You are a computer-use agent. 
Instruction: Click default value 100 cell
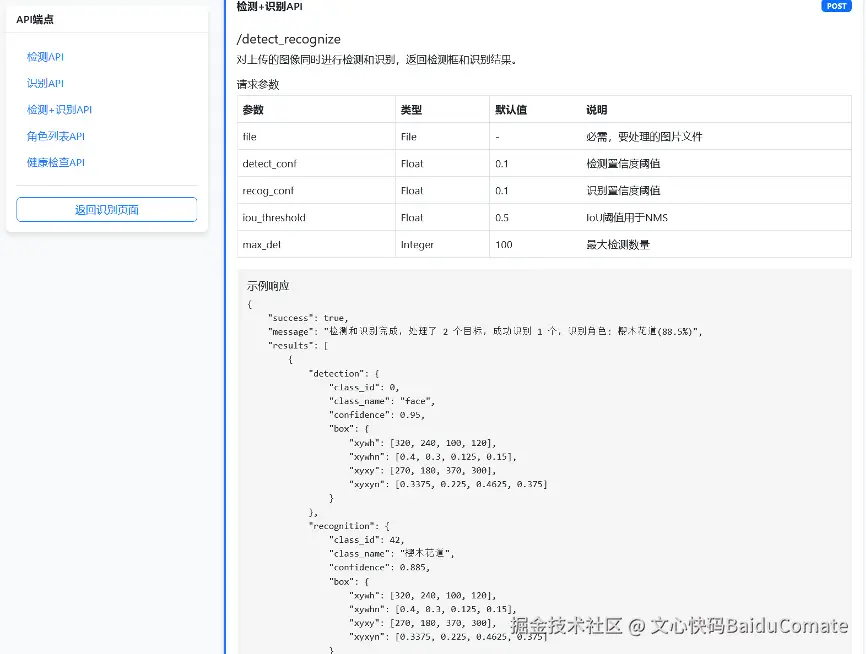tap(535, 245)
